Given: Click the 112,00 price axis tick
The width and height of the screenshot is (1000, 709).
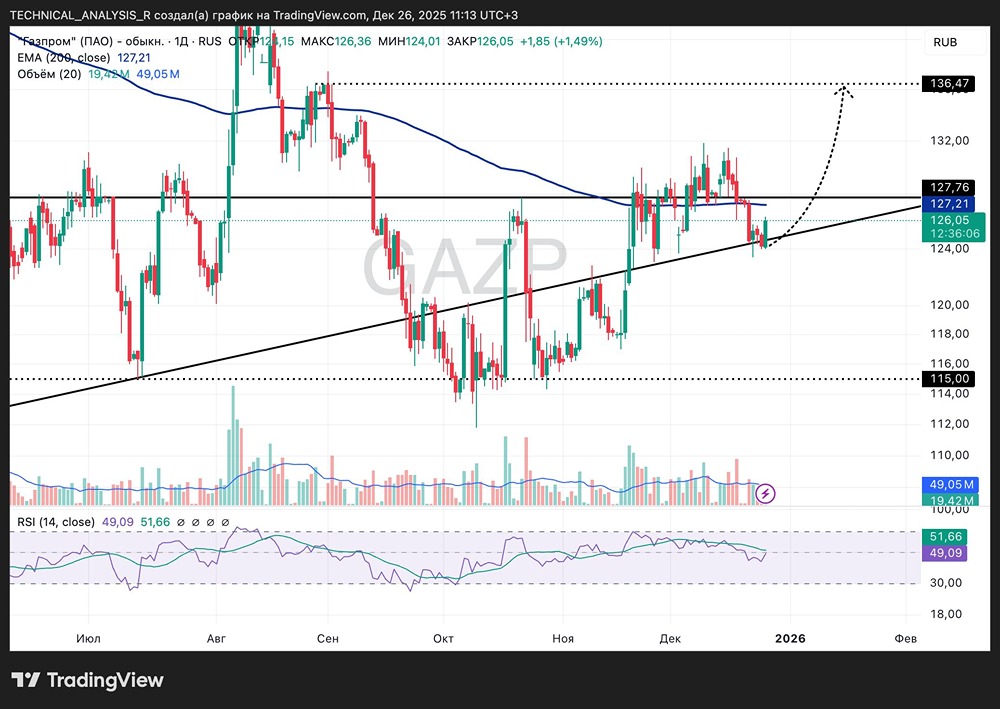Looking at the screenshot, I should click(950, 424).
